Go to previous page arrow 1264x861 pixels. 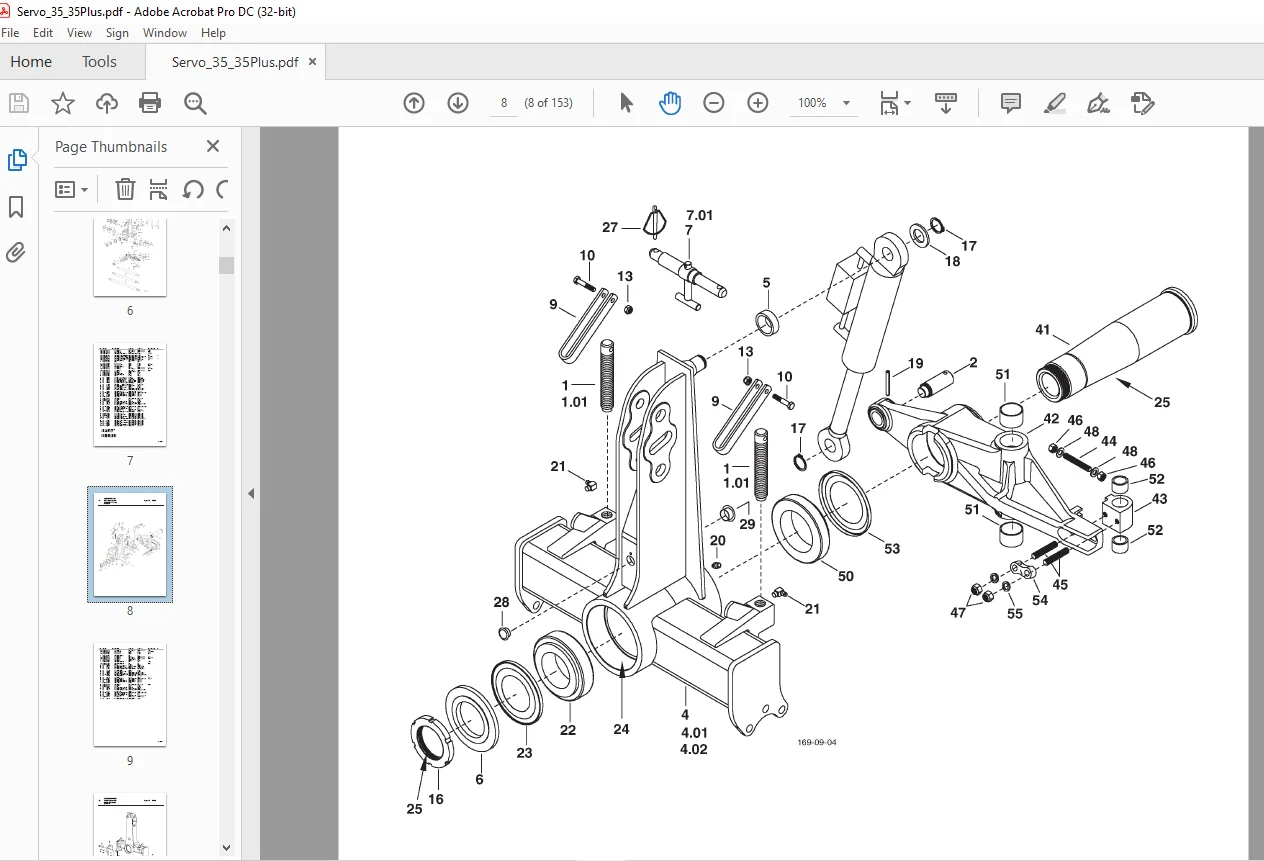[414, 103]
